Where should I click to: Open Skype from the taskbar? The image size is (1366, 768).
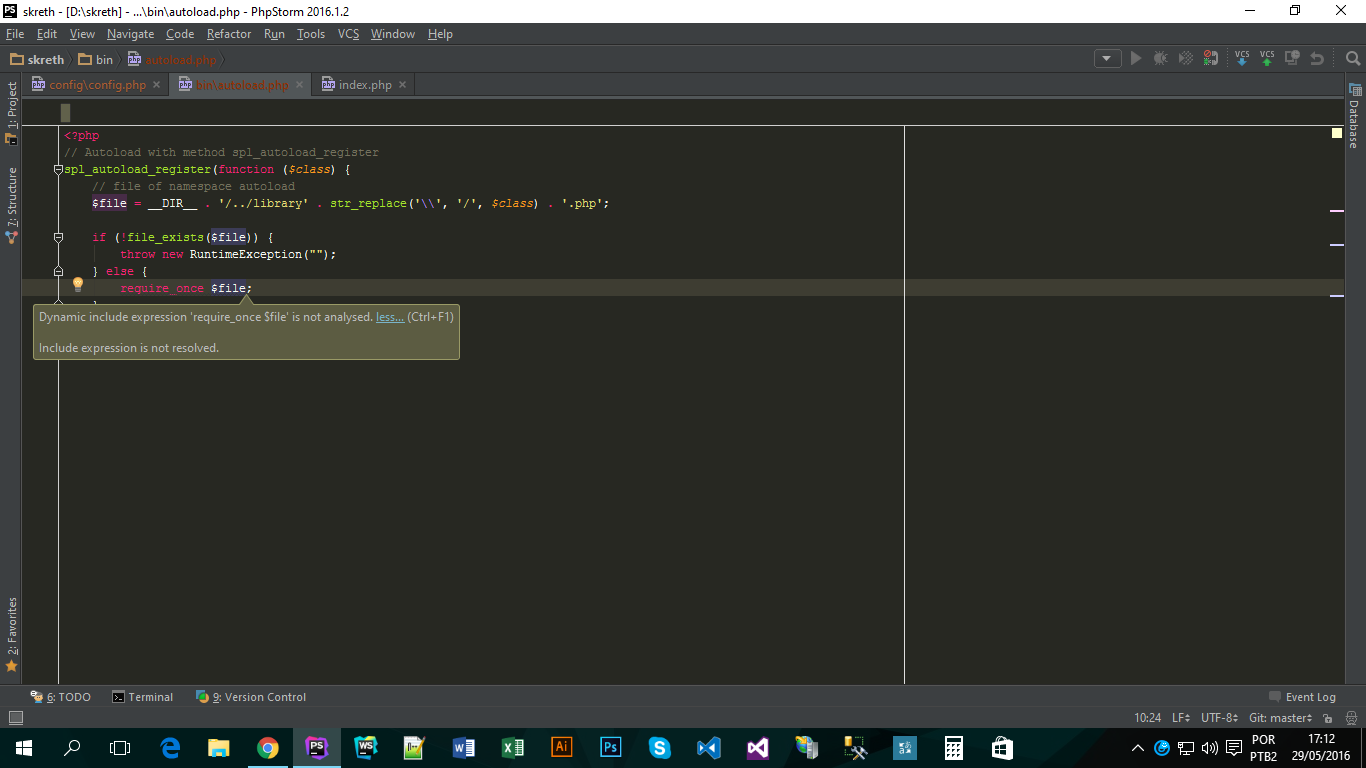[659, 747]
